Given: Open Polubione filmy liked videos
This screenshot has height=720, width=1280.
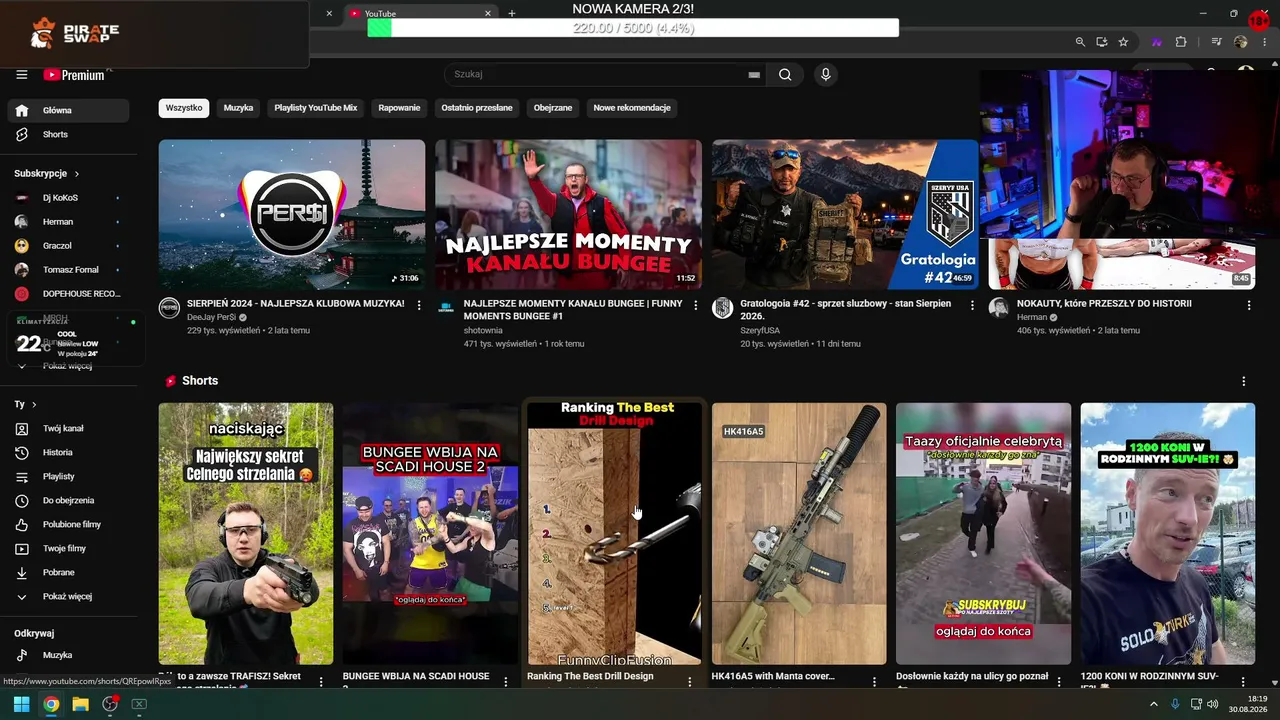Looking at the screenshot, I should click(x=68, y=524).
